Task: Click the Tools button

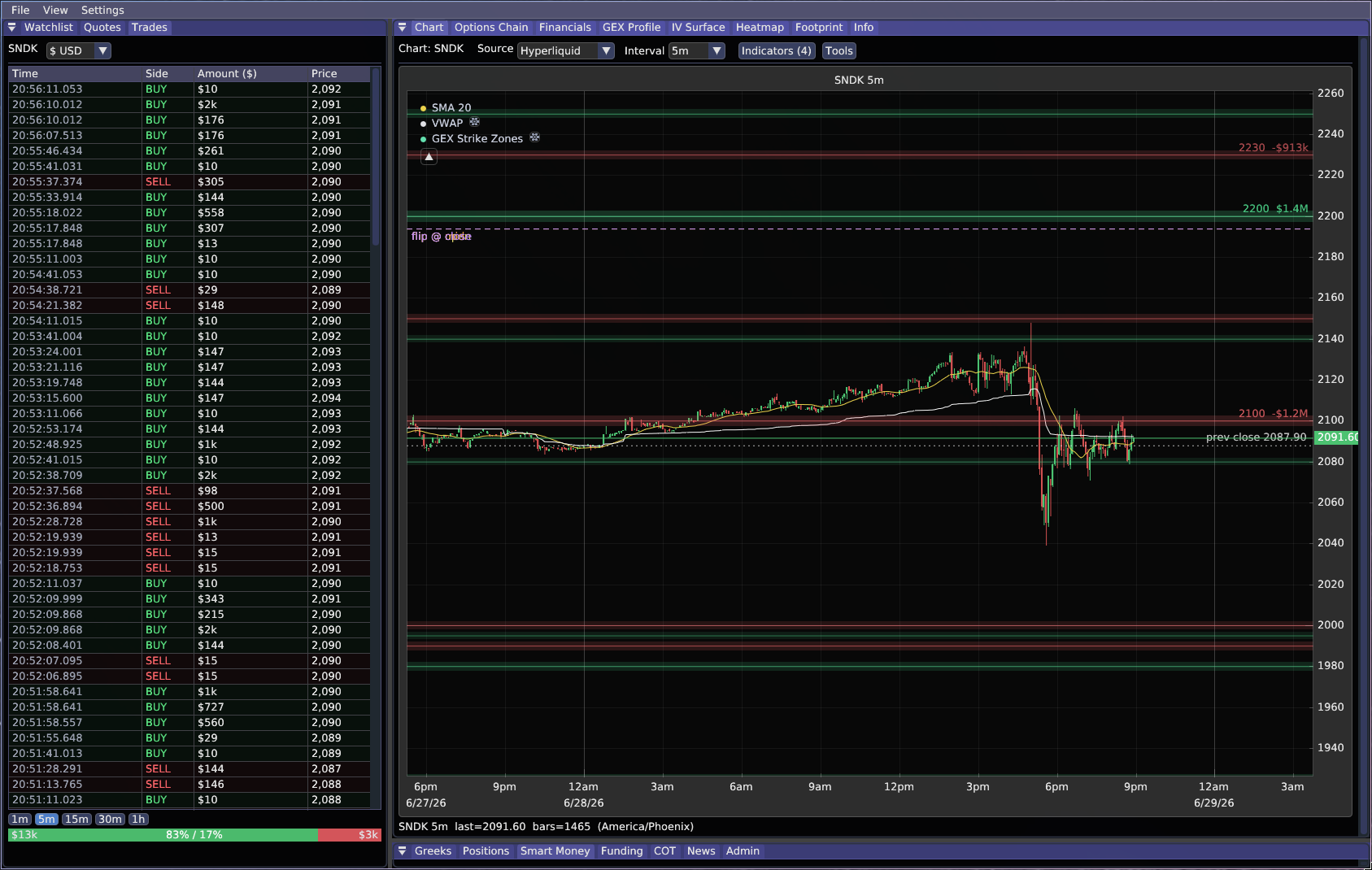Action: pyautogui.click(x=838, y=50)
